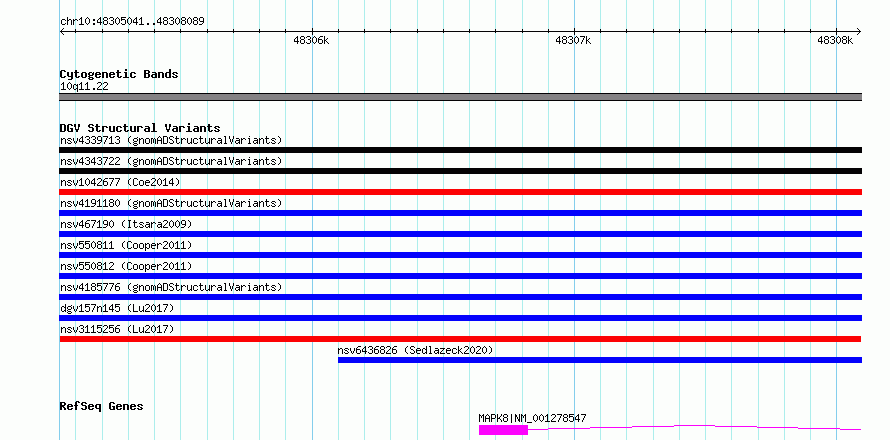This screenshot has width=890, height=440.
Task: Click the magenta MAPK8 intron line
Action: pyautogui.click(x=695, y=426)
